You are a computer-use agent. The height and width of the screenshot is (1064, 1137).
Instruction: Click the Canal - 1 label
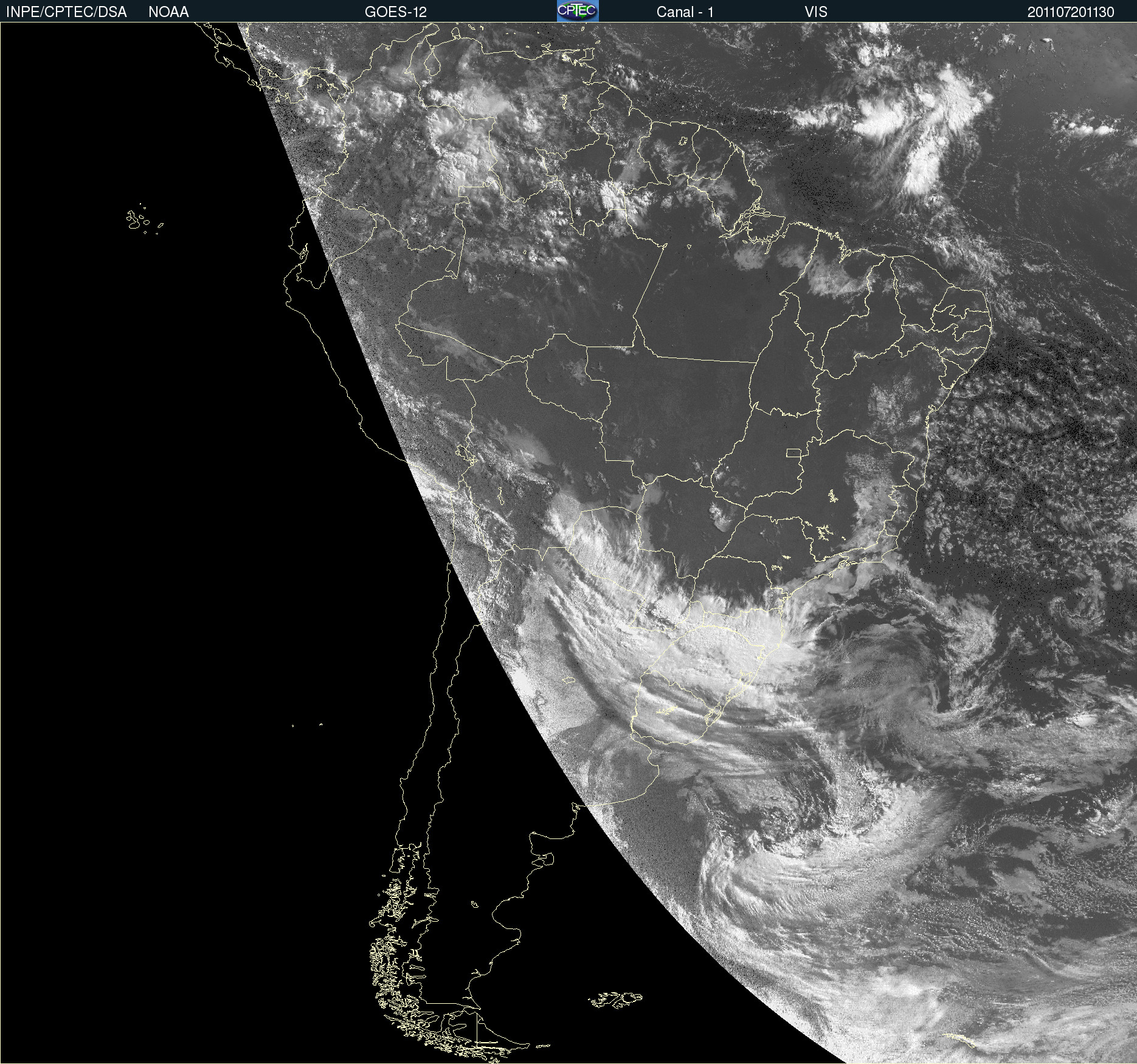coord(685,12)
